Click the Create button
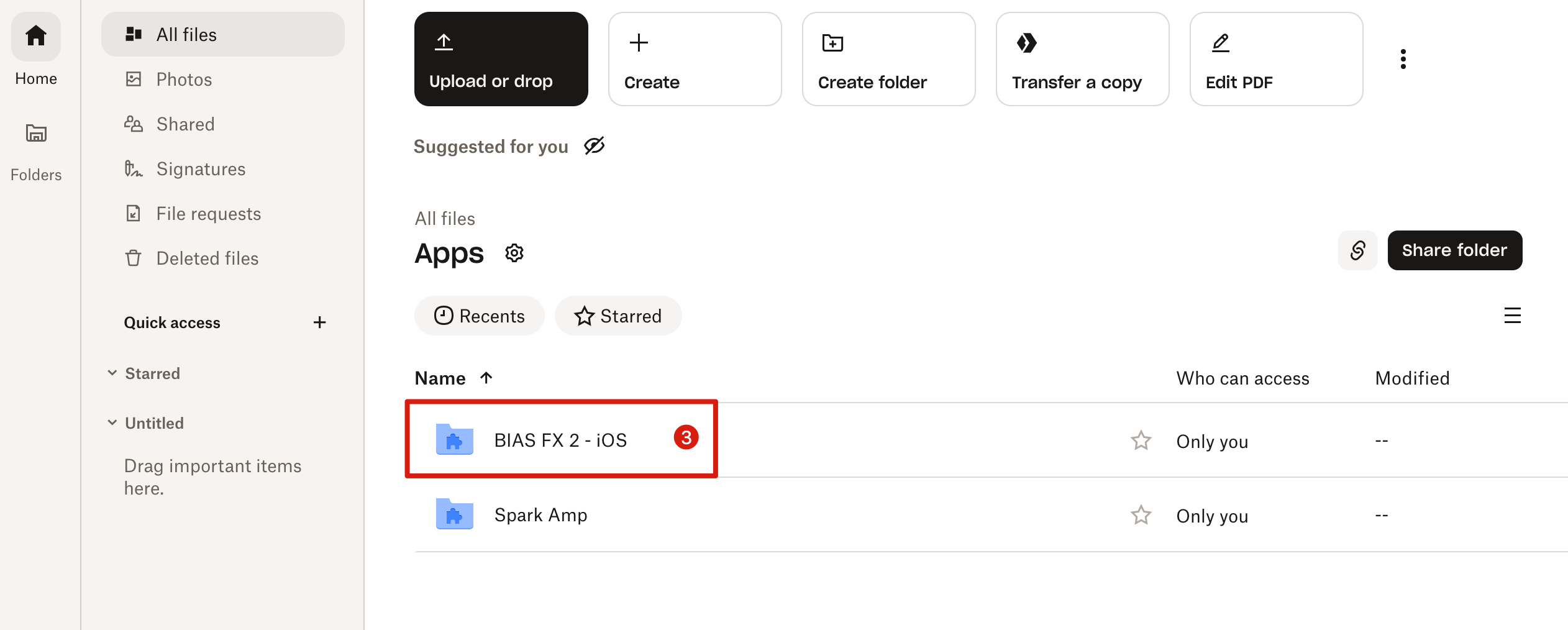The width and height of the screenshot is (1568, 630). [695, 59]
